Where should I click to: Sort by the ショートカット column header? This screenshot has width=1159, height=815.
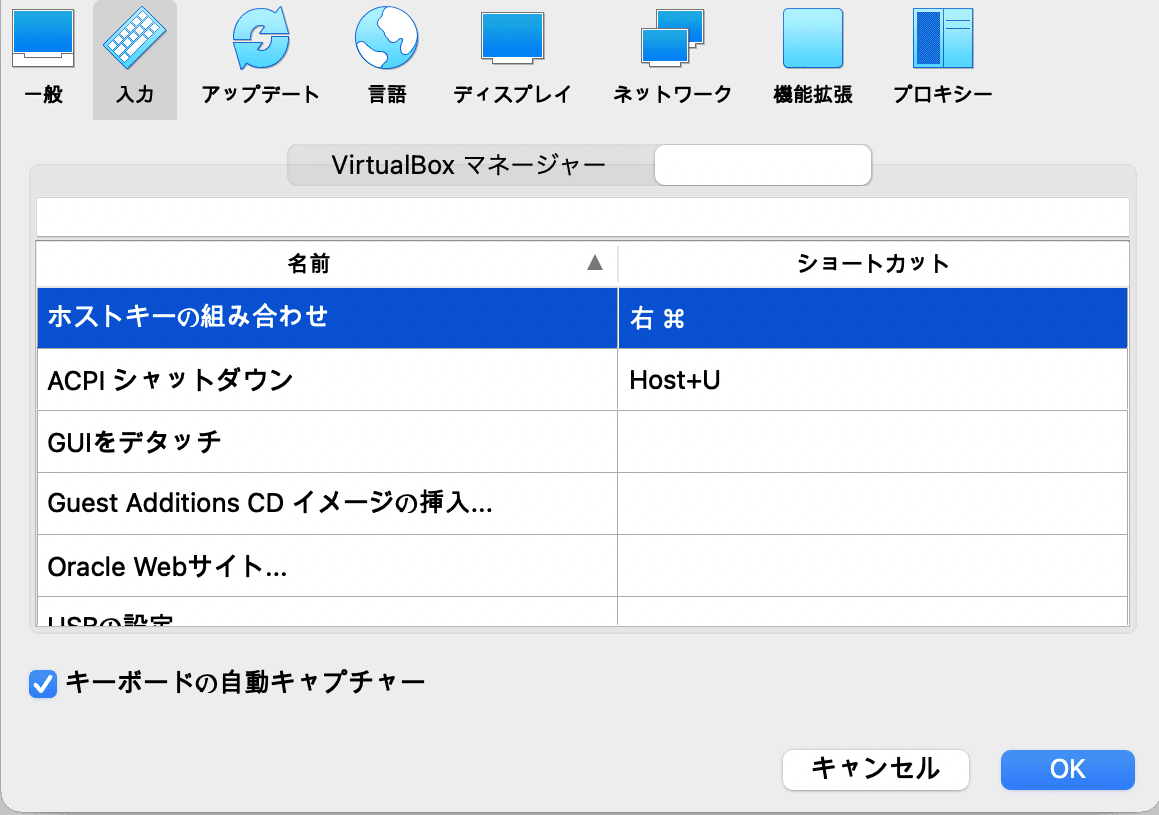873,263
